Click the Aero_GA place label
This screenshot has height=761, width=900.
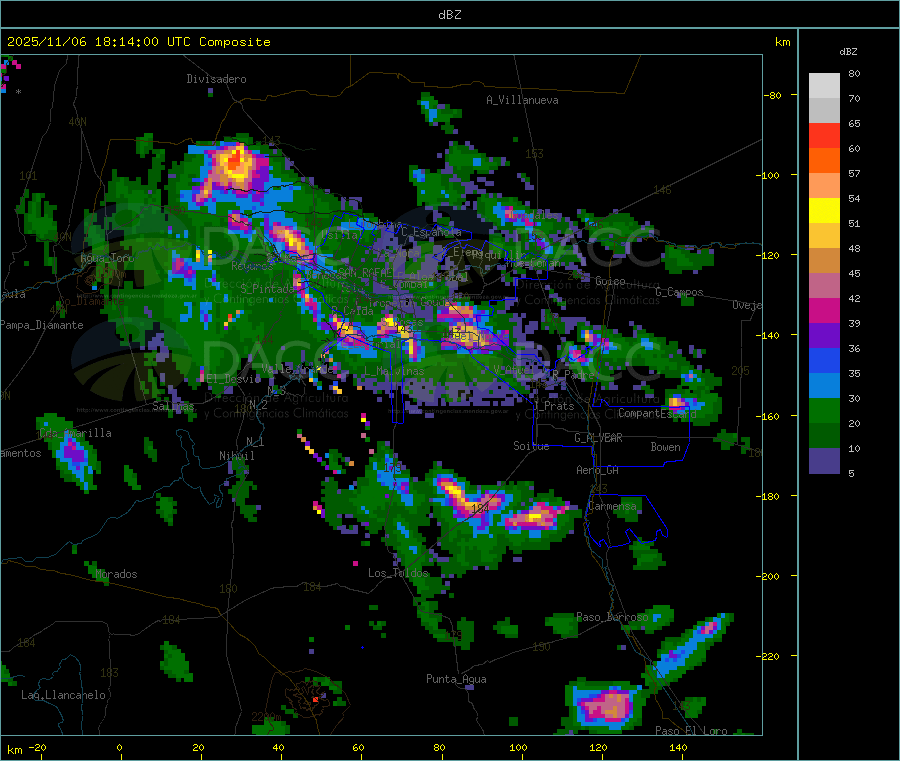[x=598, y=470]
